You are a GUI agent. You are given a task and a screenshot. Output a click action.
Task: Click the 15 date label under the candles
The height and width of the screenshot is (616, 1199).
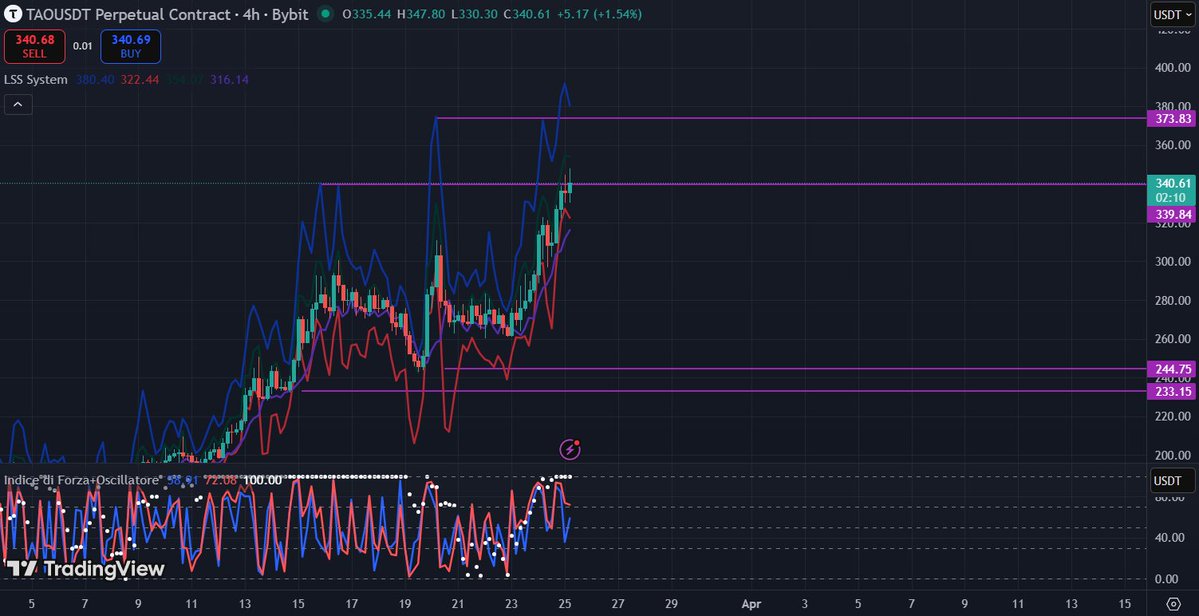[x=297, y=603]
